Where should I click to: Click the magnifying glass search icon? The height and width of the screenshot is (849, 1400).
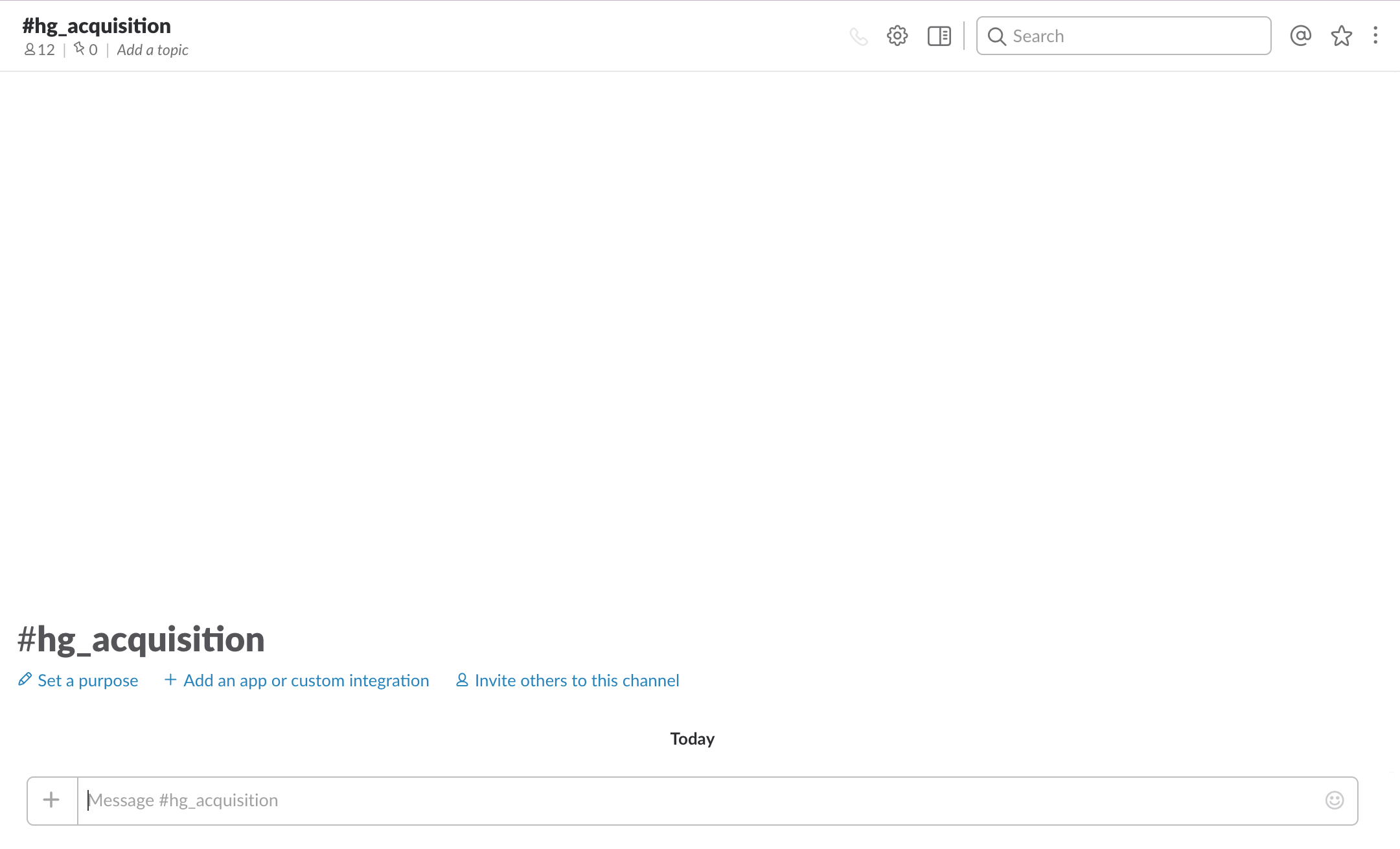tap(996, 36)
